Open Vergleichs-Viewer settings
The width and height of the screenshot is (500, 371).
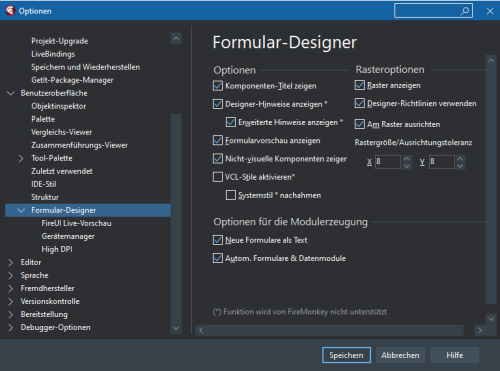click(61, 132)
